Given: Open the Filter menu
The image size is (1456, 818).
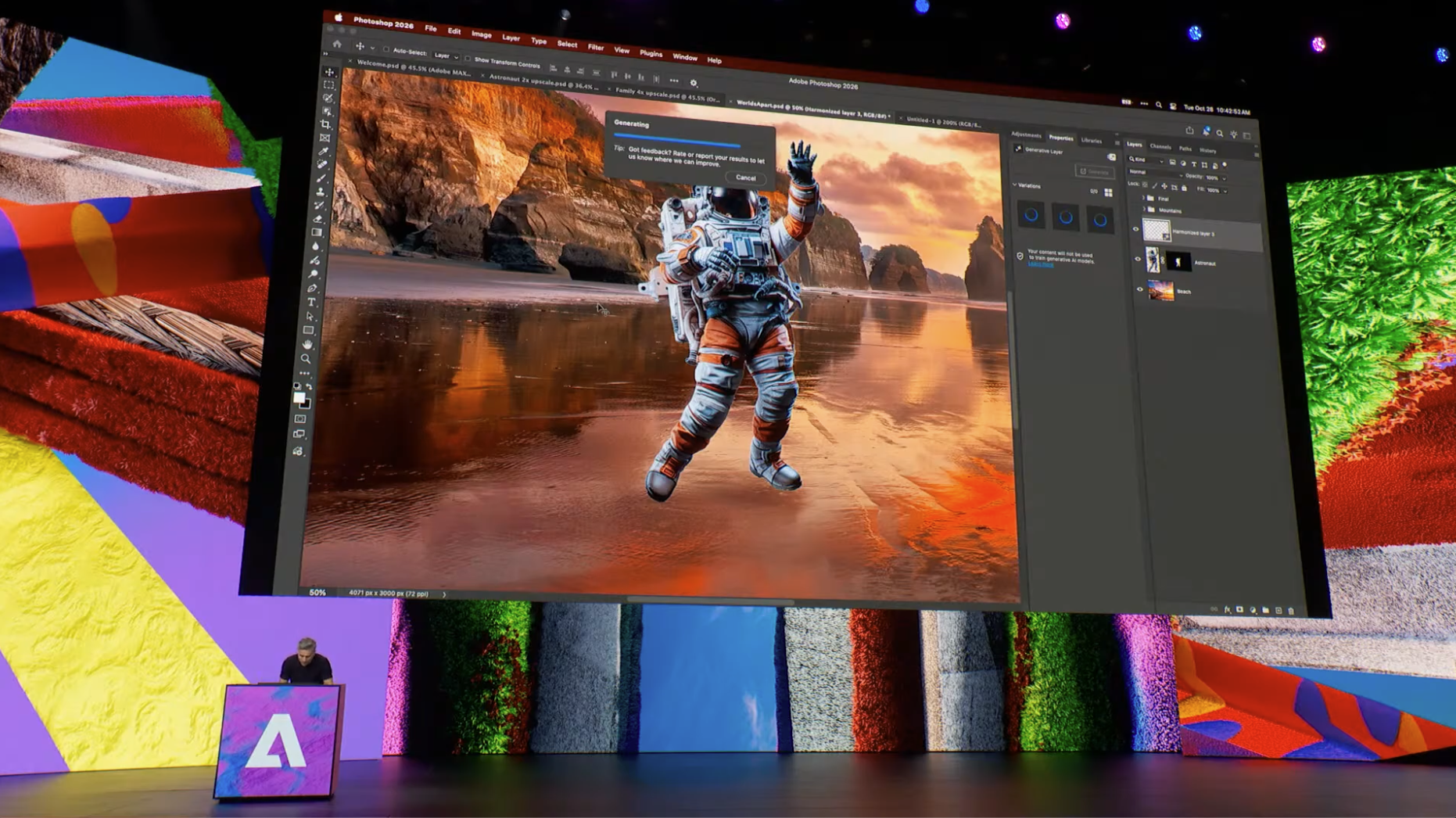Looking at the screenshot, I should click(595, 47).
